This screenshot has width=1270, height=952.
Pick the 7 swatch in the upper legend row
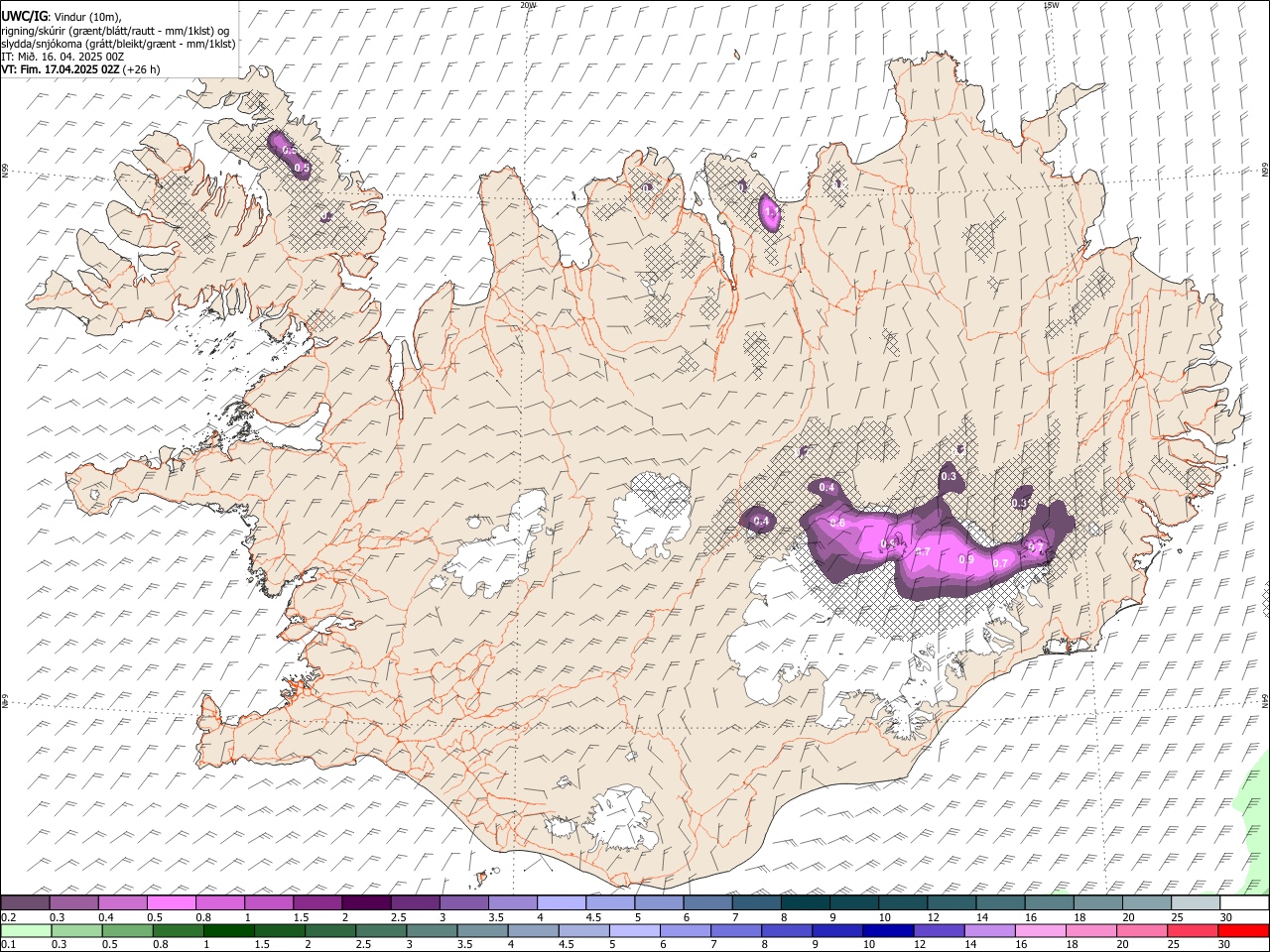click(x=756, y=903)
